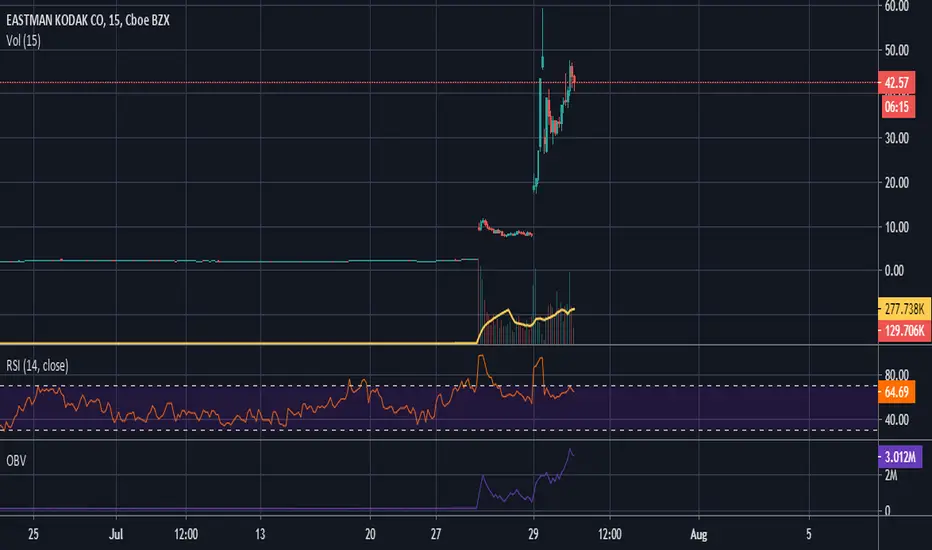Click the 50.00 price axis label
Image resolution: width=932 pixels, height=550 pixels.
(x=896, y=50)
